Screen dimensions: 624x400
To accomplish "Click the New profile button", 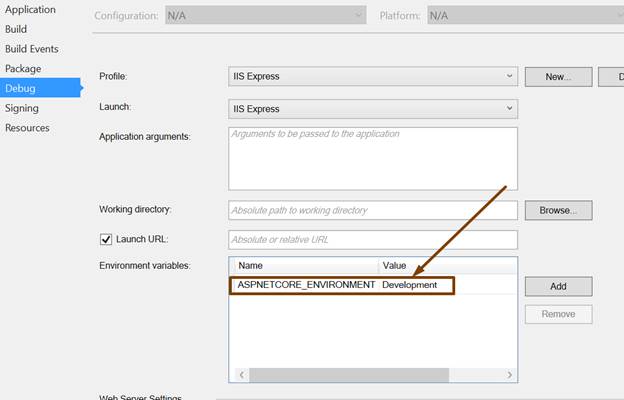I will 557,76.
